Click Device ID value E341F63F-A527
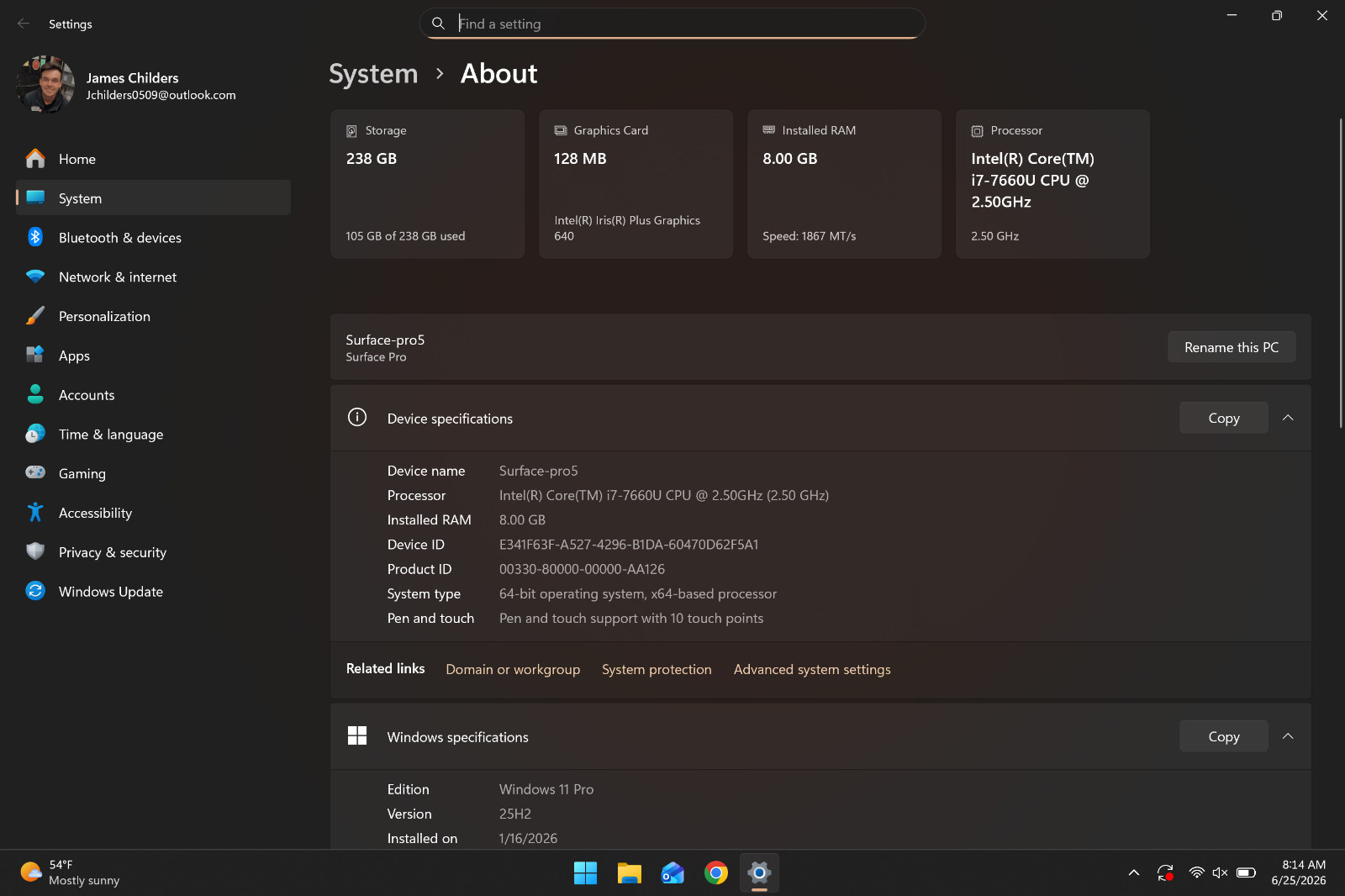The width and height of the screenshot is (1345, 896). click(x=629, y=545)
